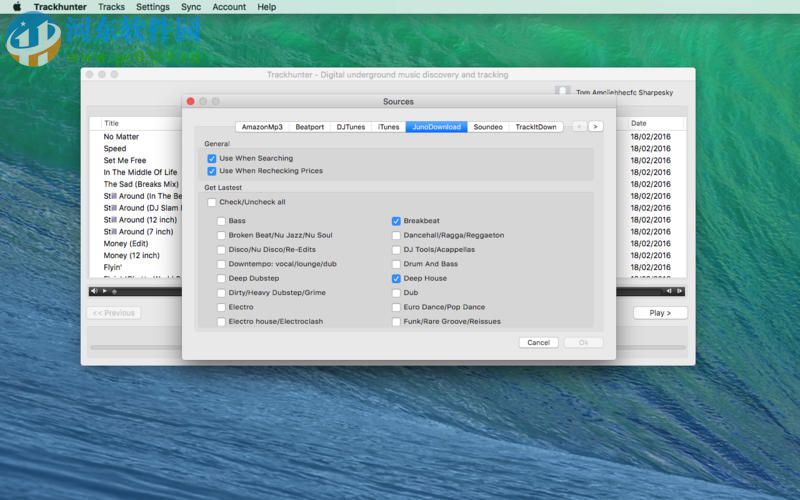
Task: Enable the Bass genre checkbox
Action: pyautogui.click(x=221, y=221)
